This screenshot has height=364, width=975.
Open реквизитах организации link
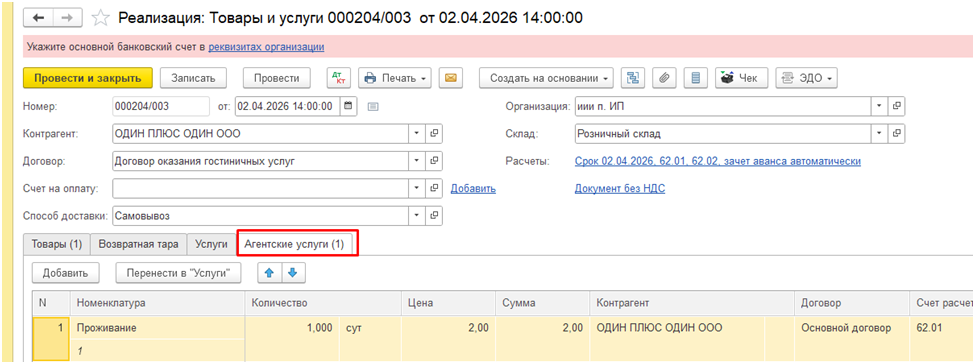(x=266, y=46)
